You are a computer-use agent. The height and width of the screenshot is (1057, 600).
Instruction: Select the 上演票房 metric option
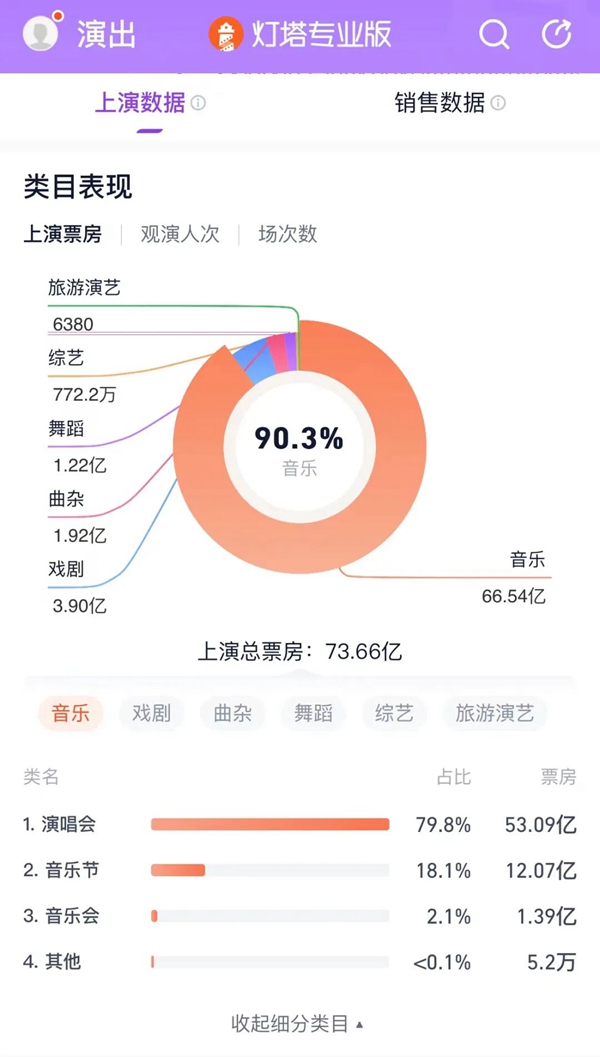pyautogui.click(x=62, y=234)
